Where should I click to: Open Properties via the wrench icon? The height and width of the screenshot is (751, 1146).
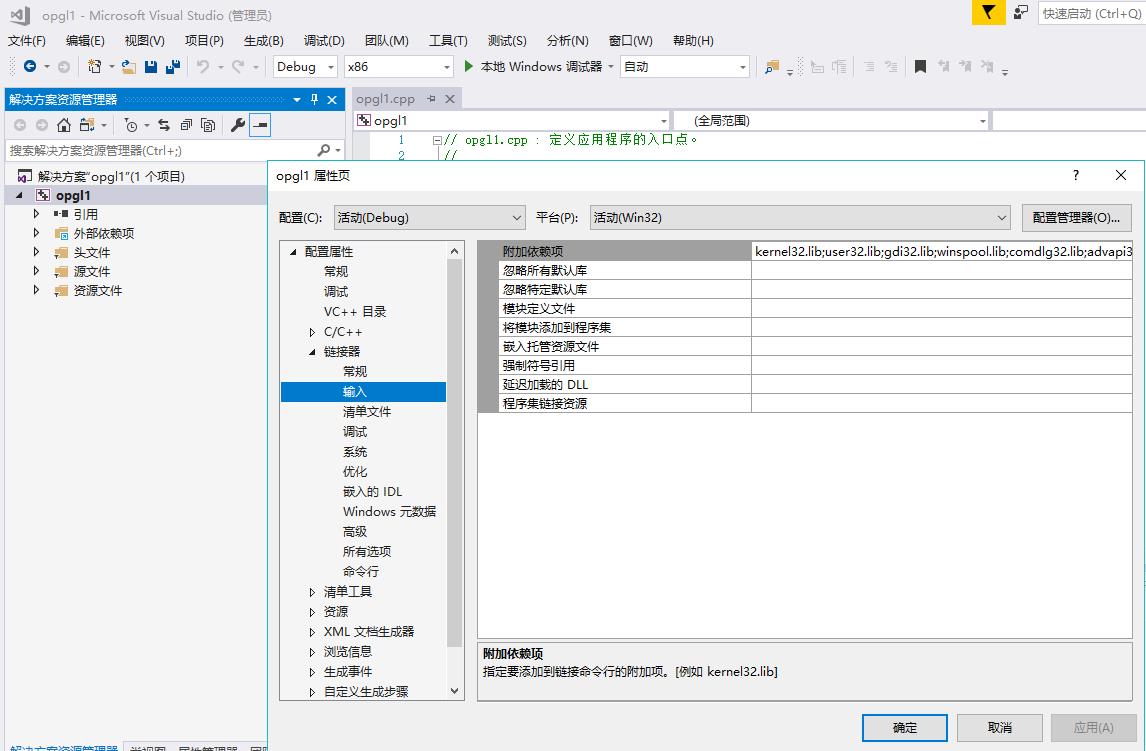[x=238, y=125]
